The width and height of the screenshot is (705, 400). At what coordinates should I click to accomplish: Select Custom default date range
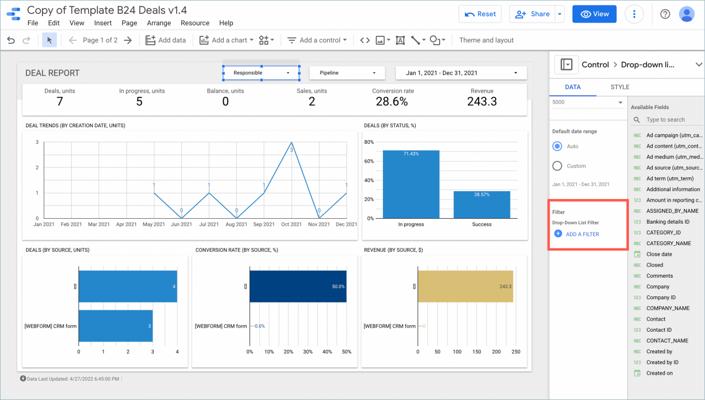tap(558, 166)
